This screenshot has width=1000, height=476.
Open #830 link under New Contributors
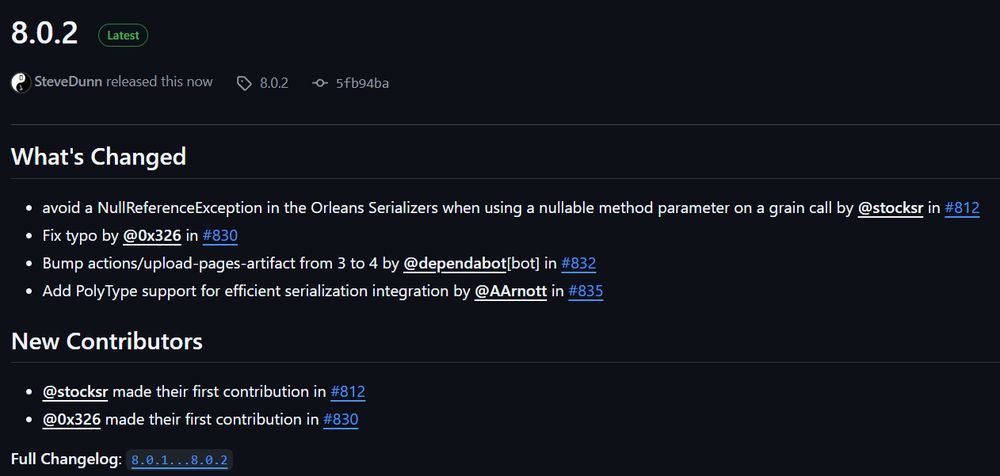click(x=340, y=419)
